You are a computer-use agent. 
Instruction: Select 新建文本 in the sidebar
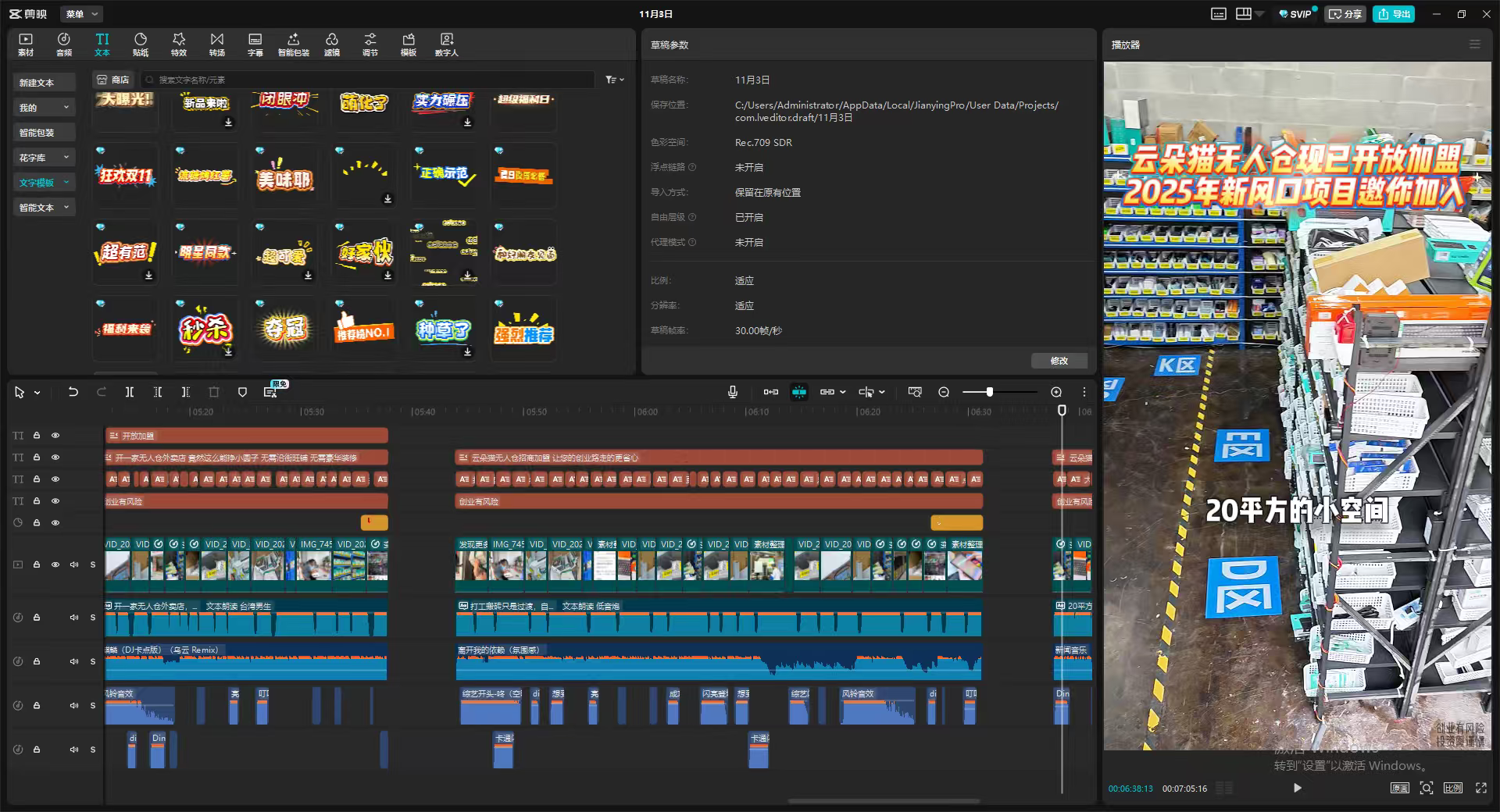45,83
